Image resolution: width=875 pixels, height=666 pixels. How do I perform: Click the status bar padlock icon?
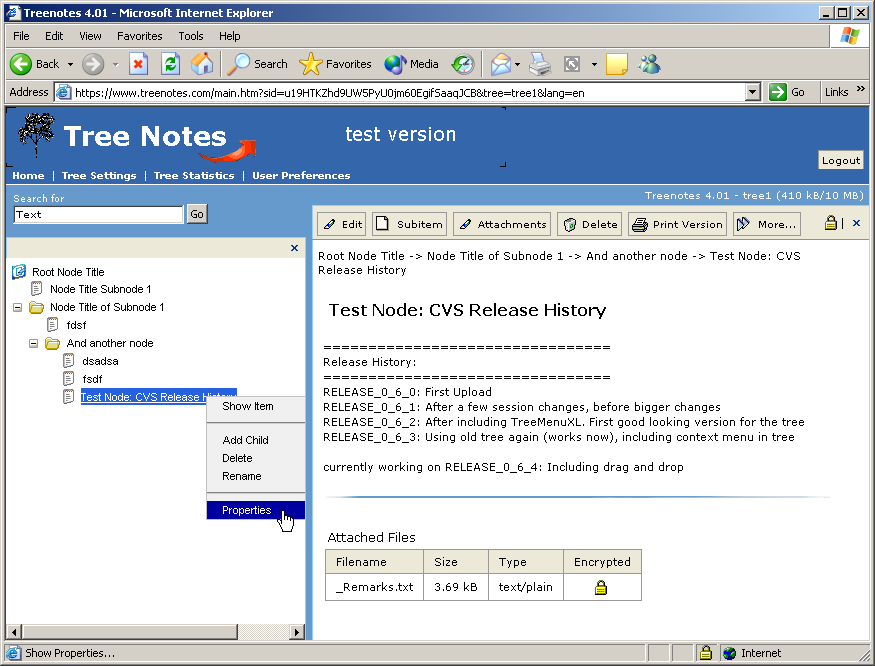pos(706,653)
